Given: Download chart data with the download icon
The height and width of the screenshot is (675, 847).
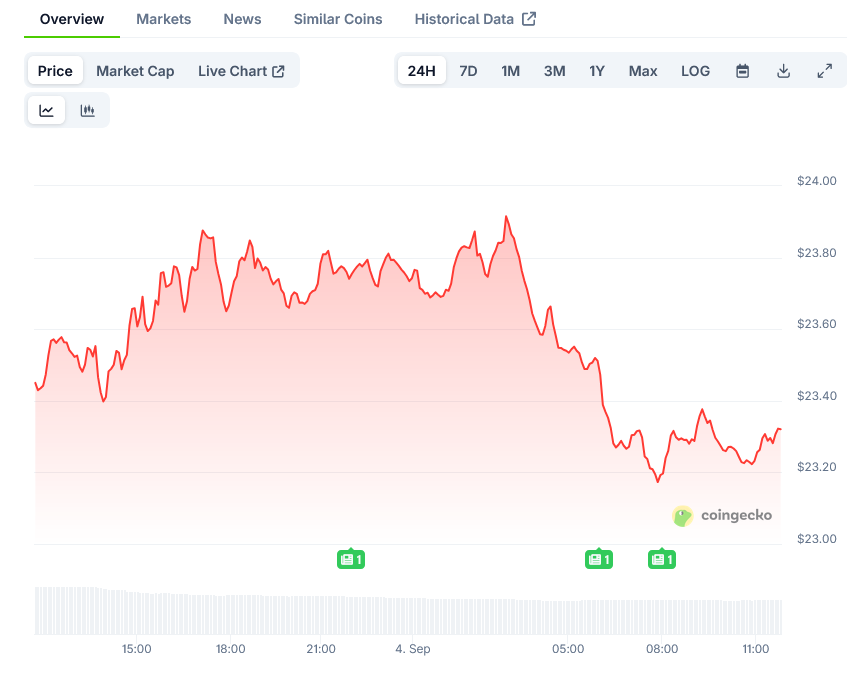Looking at the screenshot, I should 783,71.
